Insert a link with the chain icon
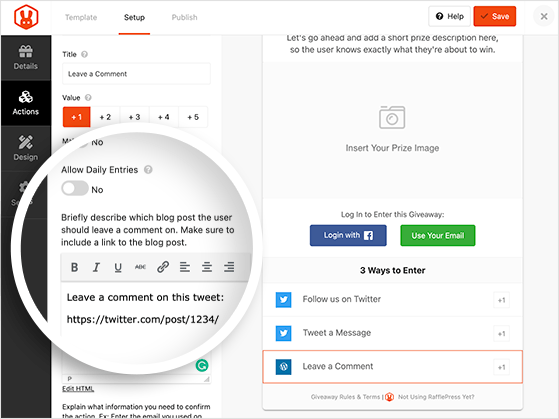559x419 pixels. tap(163, 267)
